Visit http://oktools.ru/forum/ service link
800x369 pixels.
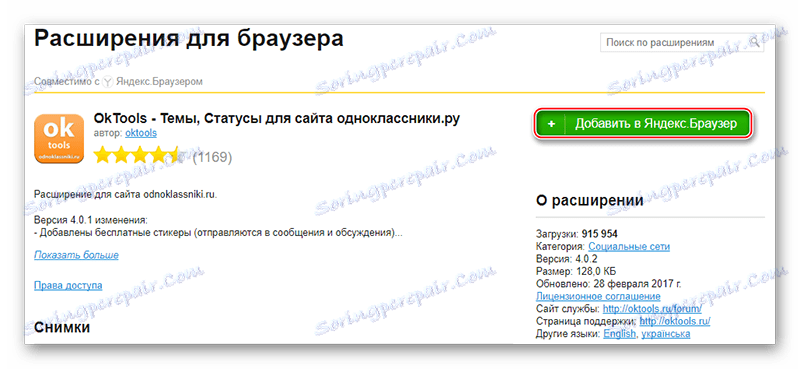point(653,309)
